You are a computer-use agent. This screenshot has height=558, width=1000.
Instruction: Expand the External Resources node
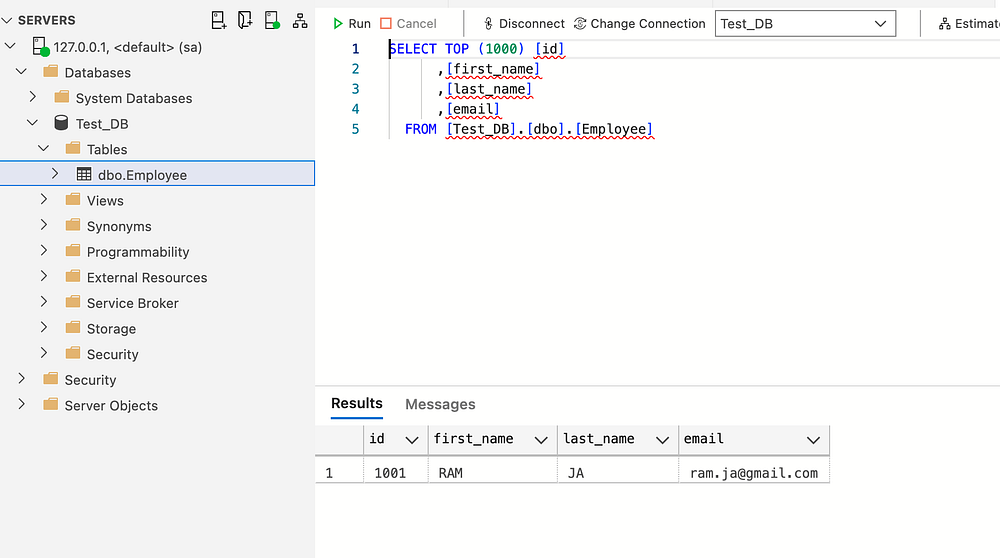(43, 276)
